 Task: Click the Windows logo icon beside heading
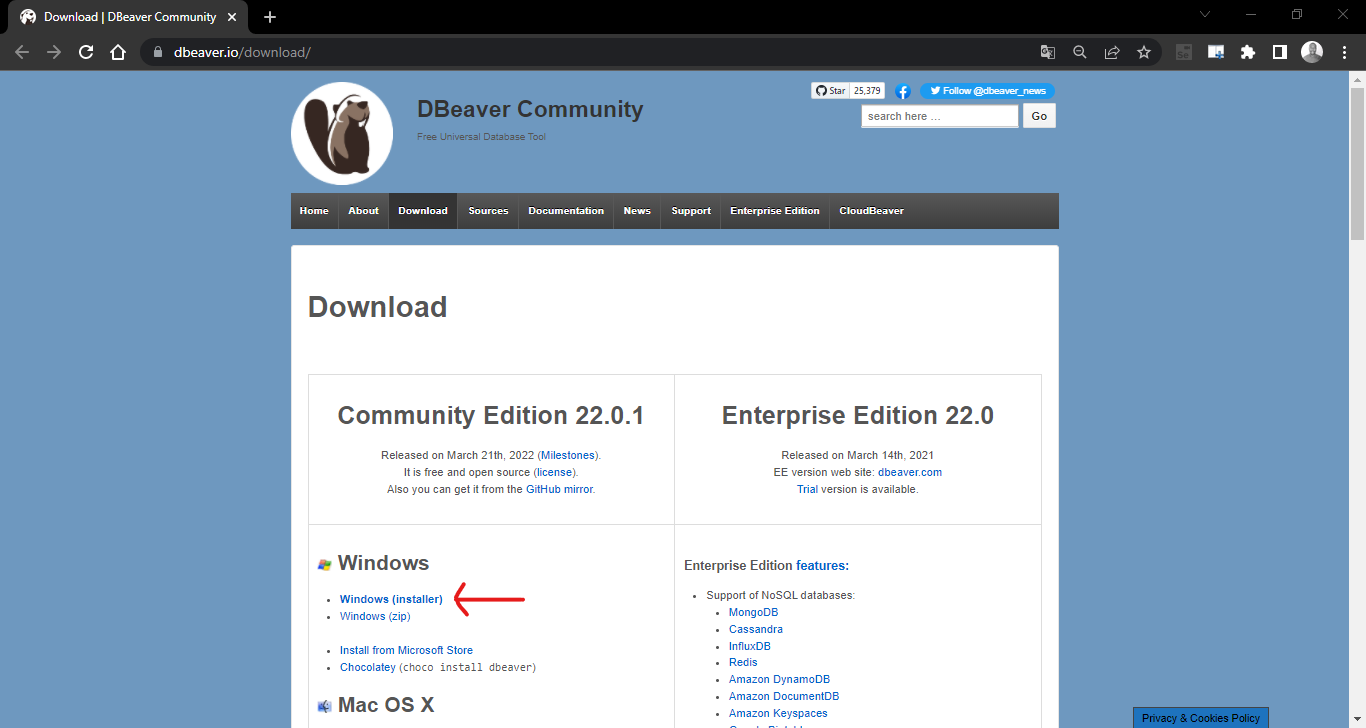324,564
